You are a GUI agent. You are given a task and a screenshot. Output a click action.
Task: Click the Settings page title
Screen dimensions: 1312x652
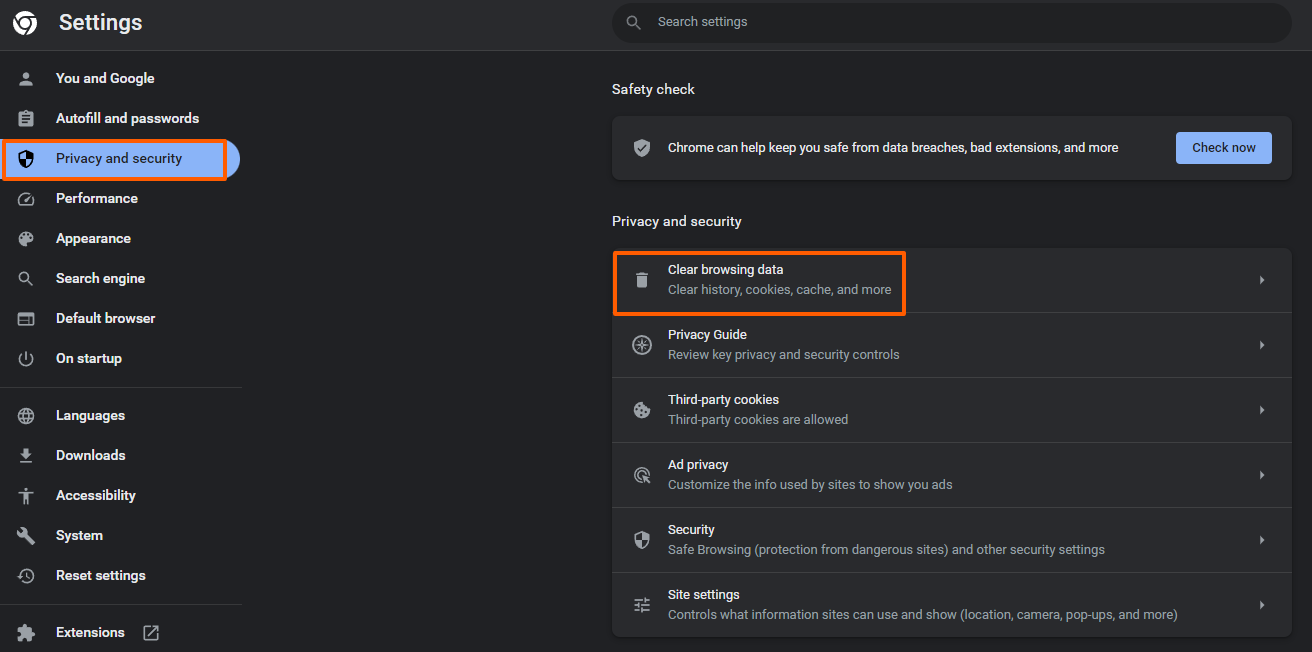point(100,22)
